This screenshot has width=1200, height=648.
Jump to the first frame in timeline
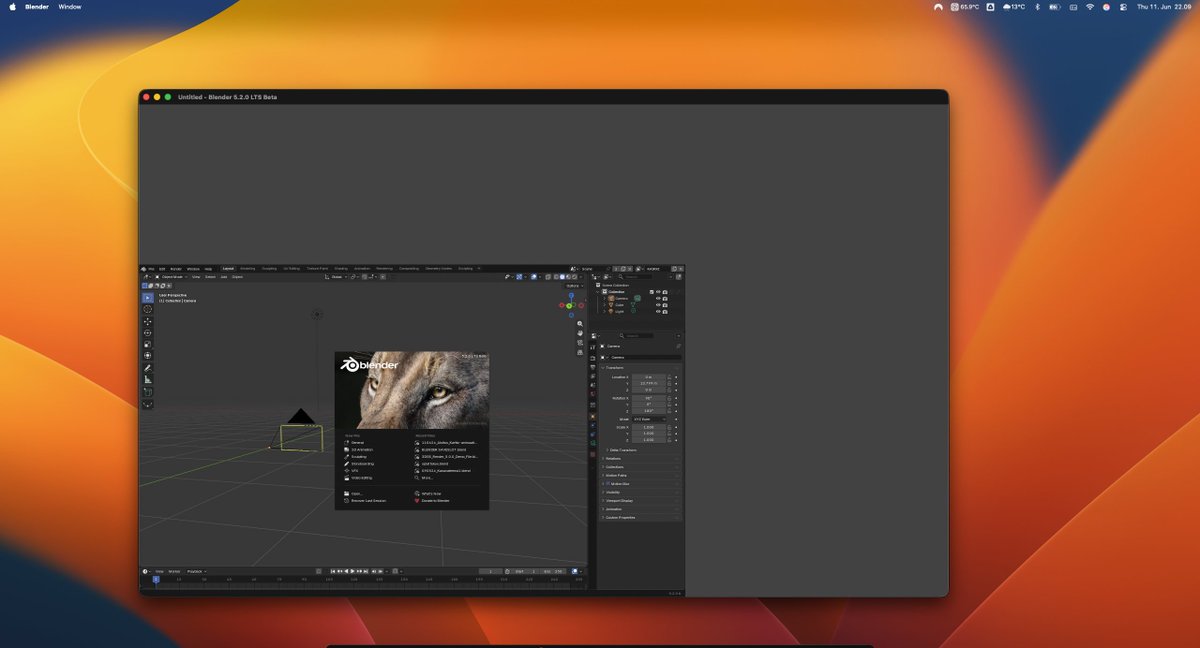pos(333,571)
